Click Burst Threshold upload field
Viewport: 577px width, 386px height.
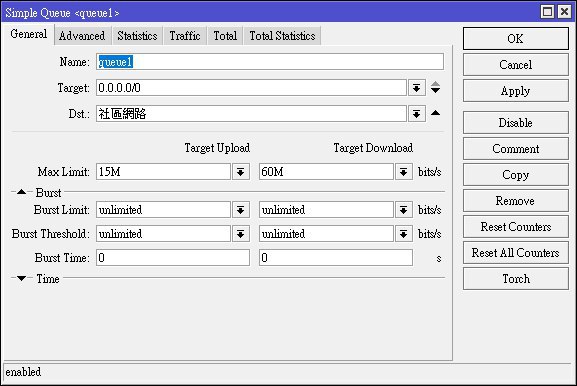[163, 234]
